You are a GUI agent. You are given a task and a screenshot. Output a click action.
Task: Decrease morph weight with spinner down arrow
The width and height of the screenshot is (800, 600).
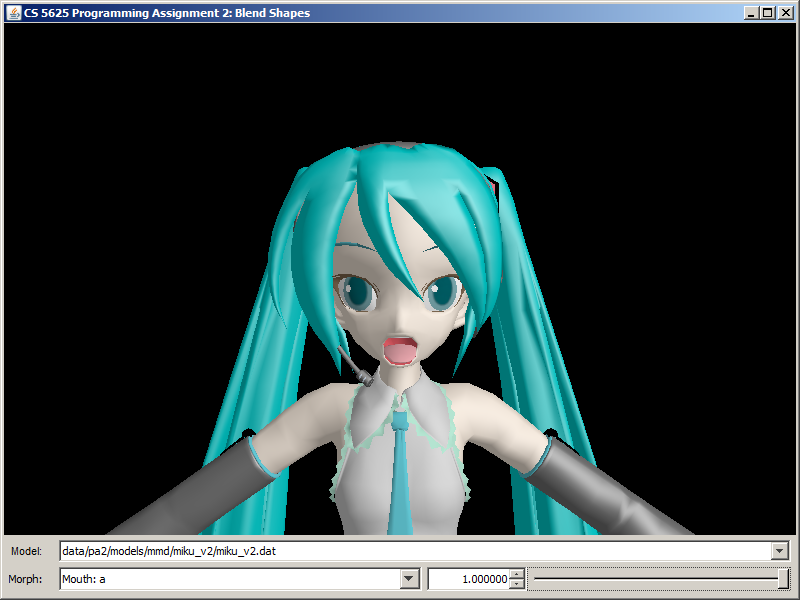point(516,584)
